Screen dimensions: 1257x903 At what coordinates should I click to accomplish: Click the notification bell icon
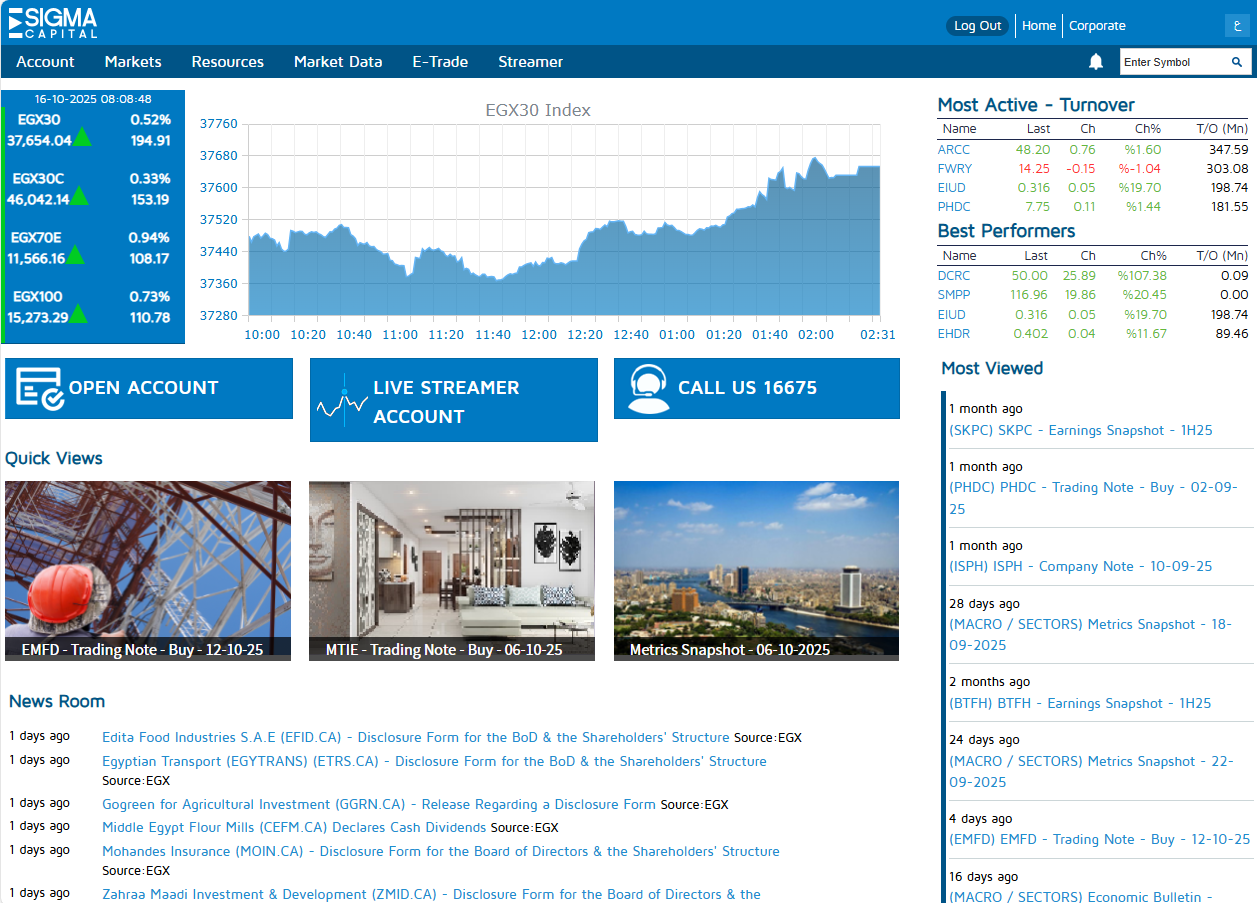click(x=1096, y=62)
